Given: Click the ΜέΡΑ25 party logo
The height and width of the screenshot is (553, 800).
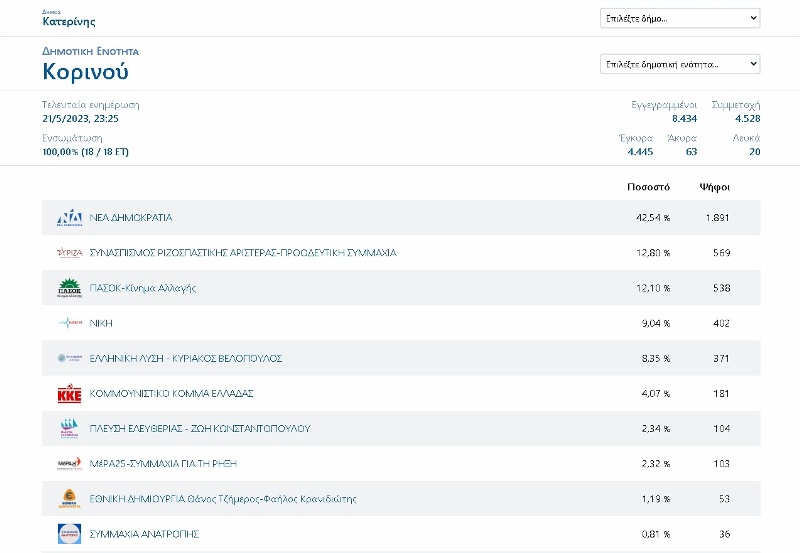Looking at the screenshot, I should (x=69, y=464).
